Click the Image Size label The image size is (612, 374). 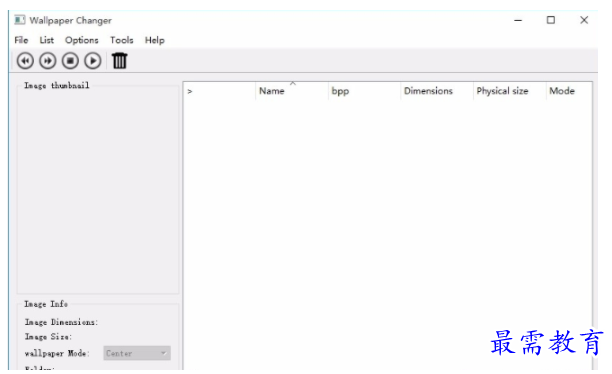pos(48,337)
